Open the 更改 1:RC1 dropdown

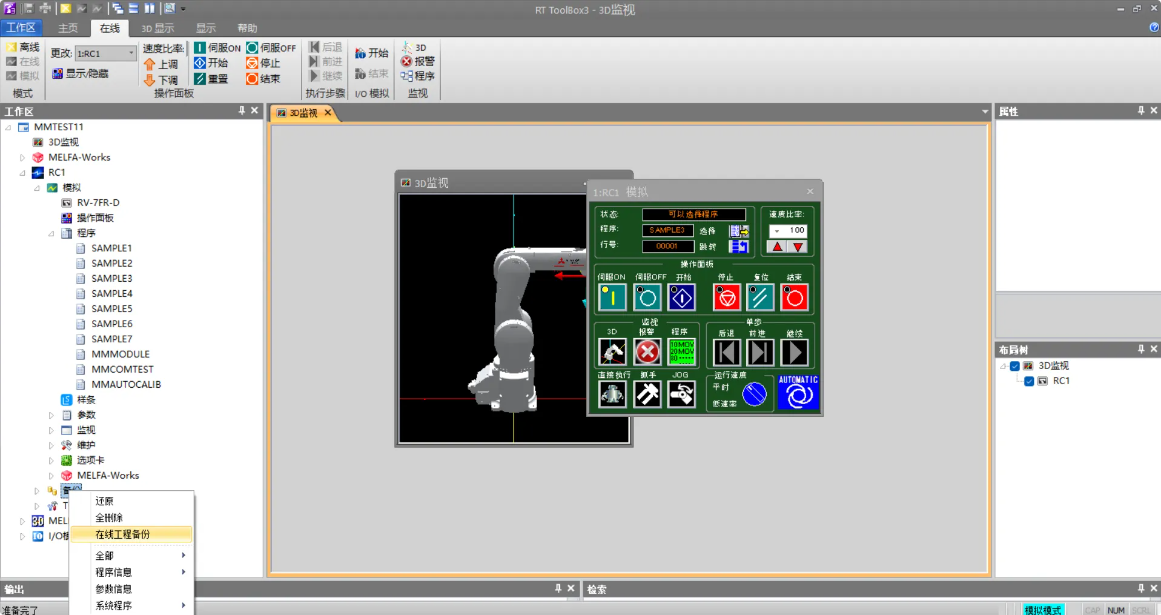point(106,53)
